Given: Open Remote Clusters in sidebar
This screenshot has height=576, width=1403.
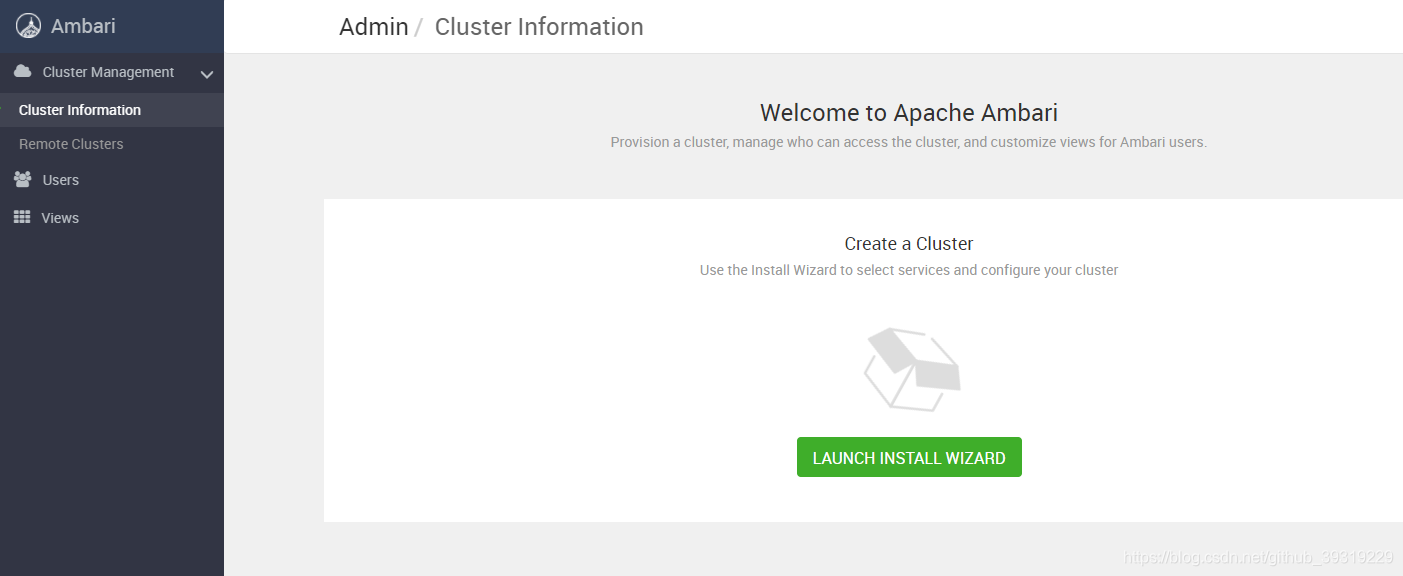Looking at the screenshot, I should pyautogui.click(x=112, y=144).
